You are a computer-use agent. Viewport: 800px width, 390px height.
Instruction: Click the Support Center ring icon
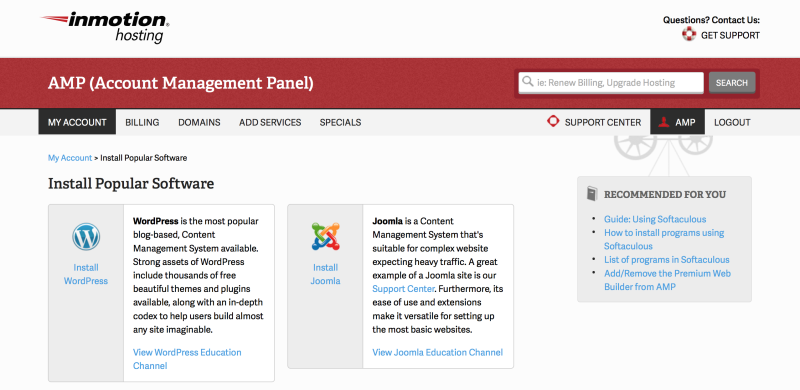click(553, 121)
